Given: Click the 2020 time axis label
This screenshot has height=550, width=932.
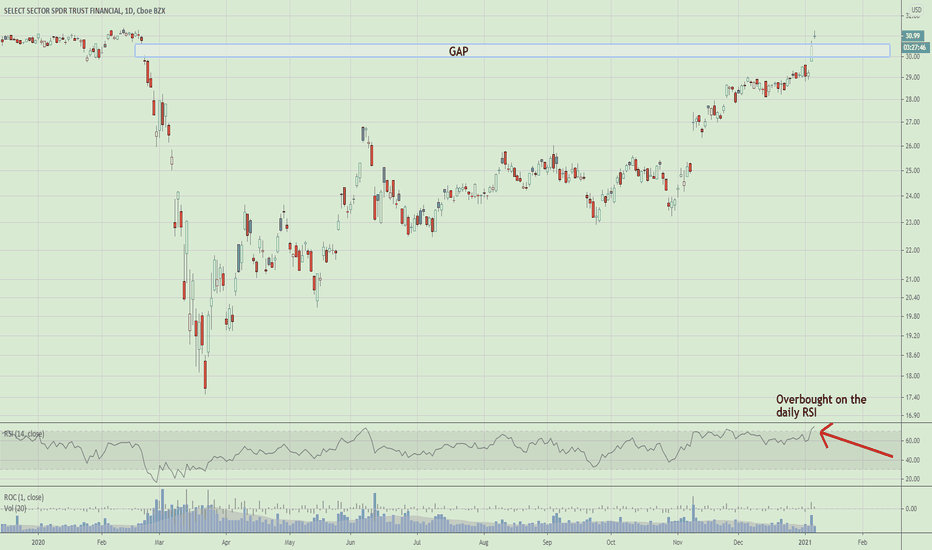Looking at the screenshot, I should 38,542.
